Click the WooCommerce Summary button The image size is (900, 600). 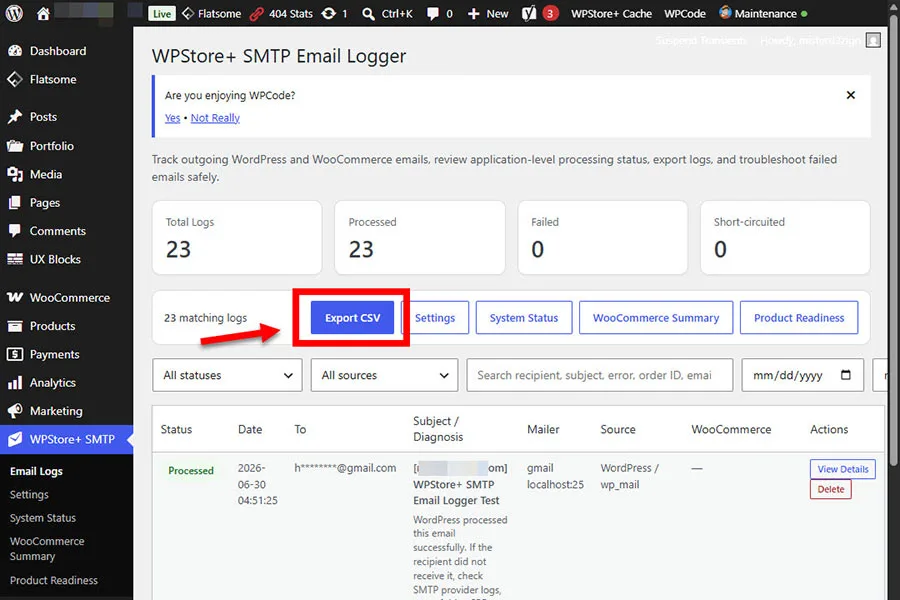coord(655,318)
